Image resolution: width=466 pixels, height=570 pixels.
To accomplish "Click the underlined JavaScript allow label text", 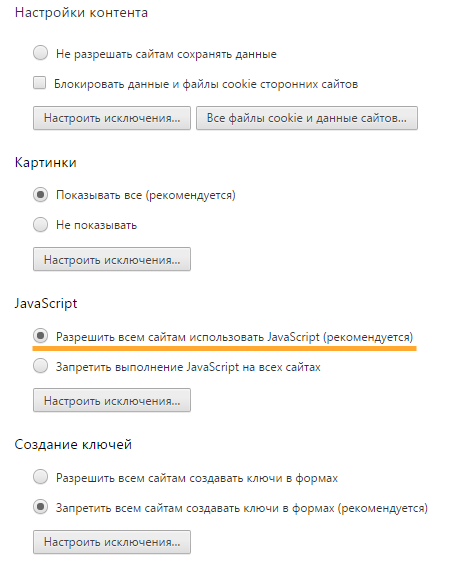I will (234, 337).
